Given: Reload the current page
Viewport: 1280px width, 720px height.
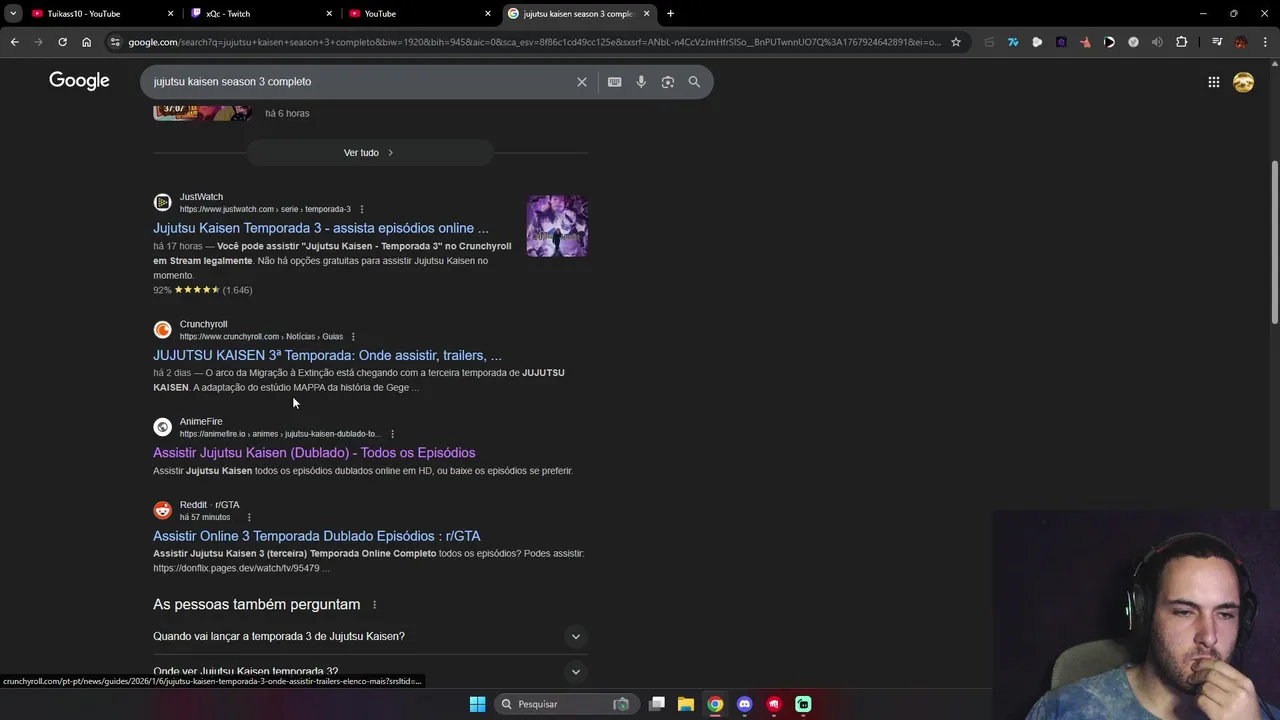Looking at the screenshot, I should (x=62, y=42).
